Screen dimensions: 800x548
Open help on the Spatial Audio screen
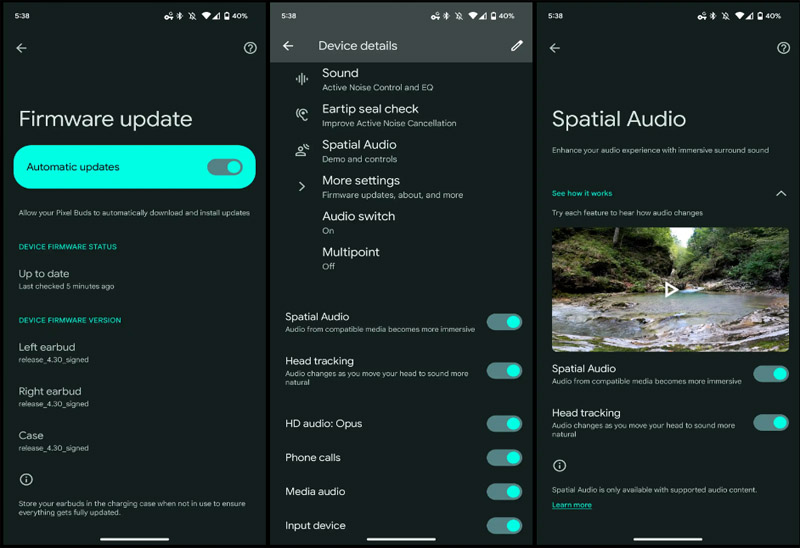(x=783, y=48)
